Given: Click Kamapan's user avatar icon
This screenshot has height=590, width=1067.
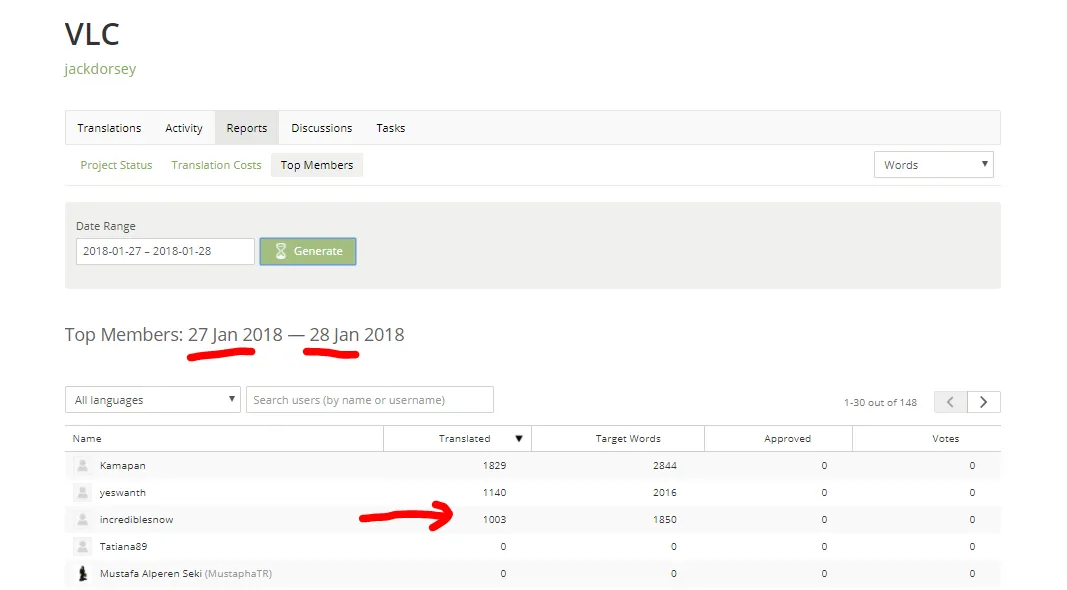Looking at the screenshot, I should click(x=82, y=465).
